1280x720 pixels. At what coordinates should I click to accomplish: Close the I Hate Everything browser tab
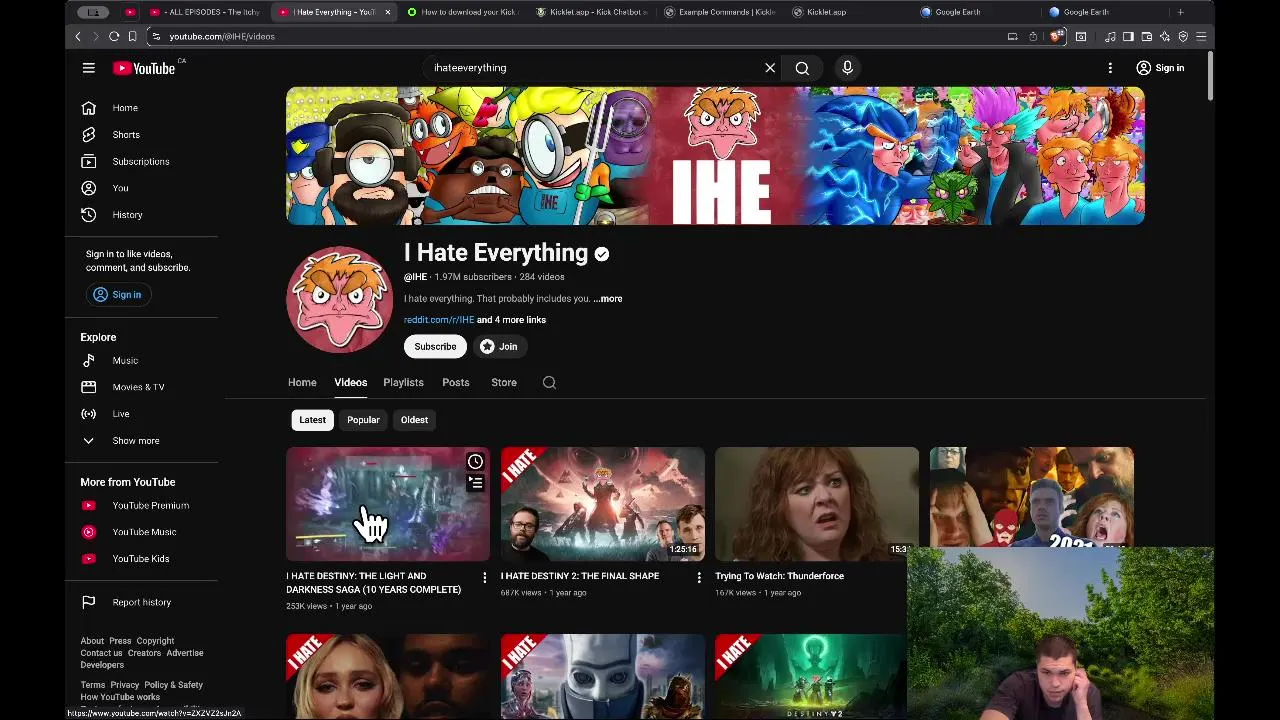pos(387,12)
